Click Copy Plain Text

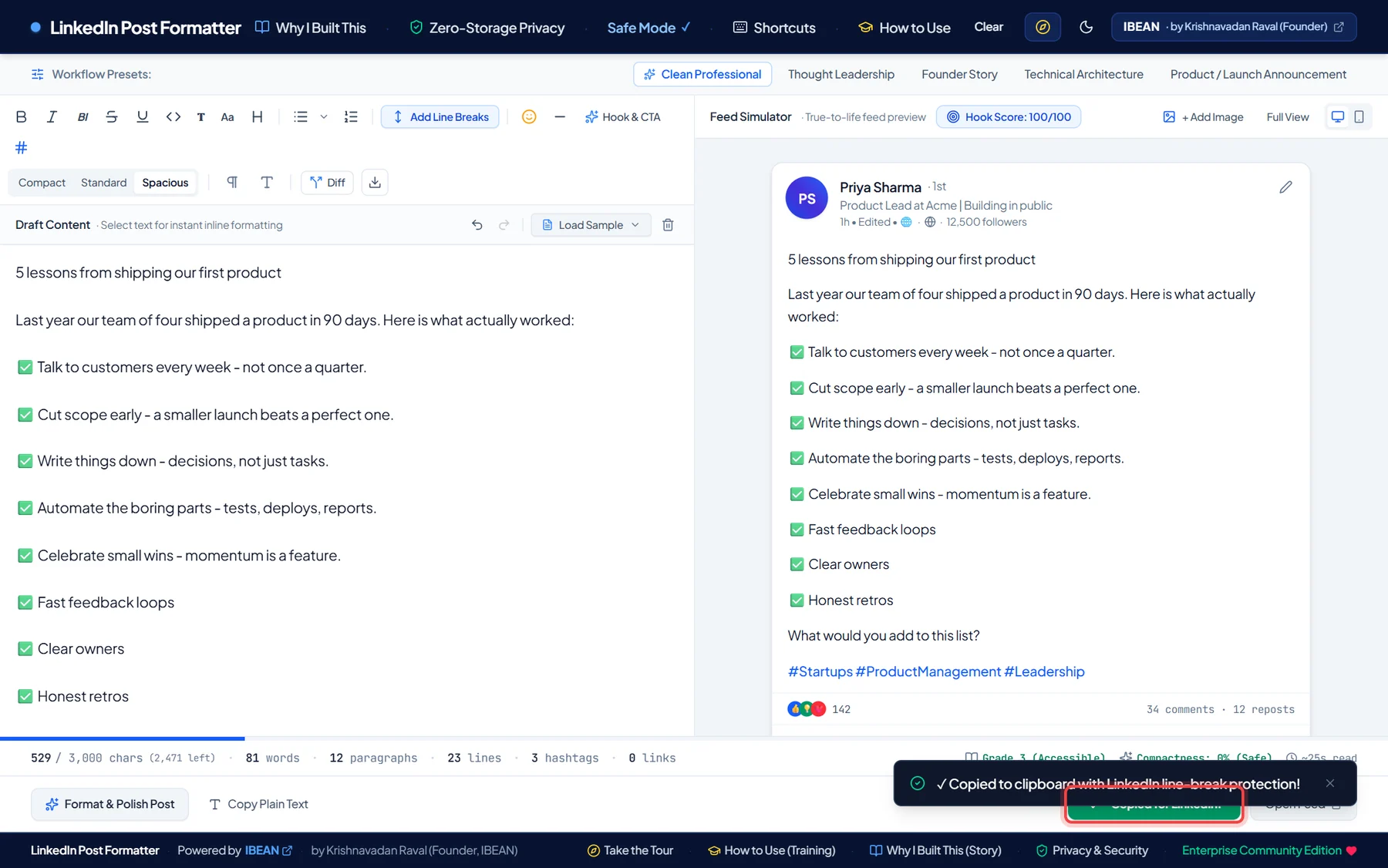click(259, 804)
